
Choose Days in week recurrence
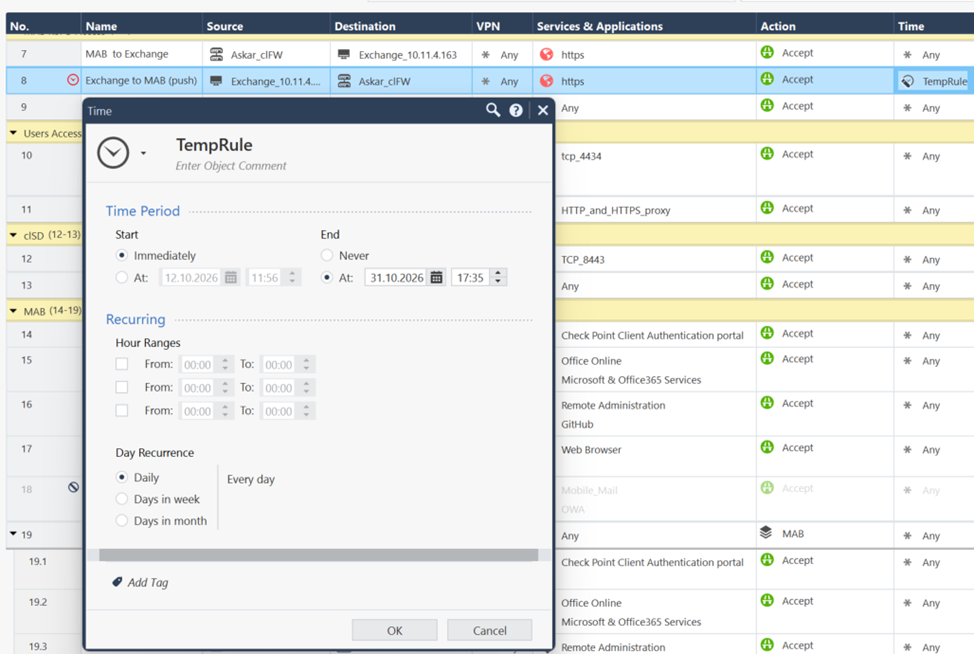122,499
